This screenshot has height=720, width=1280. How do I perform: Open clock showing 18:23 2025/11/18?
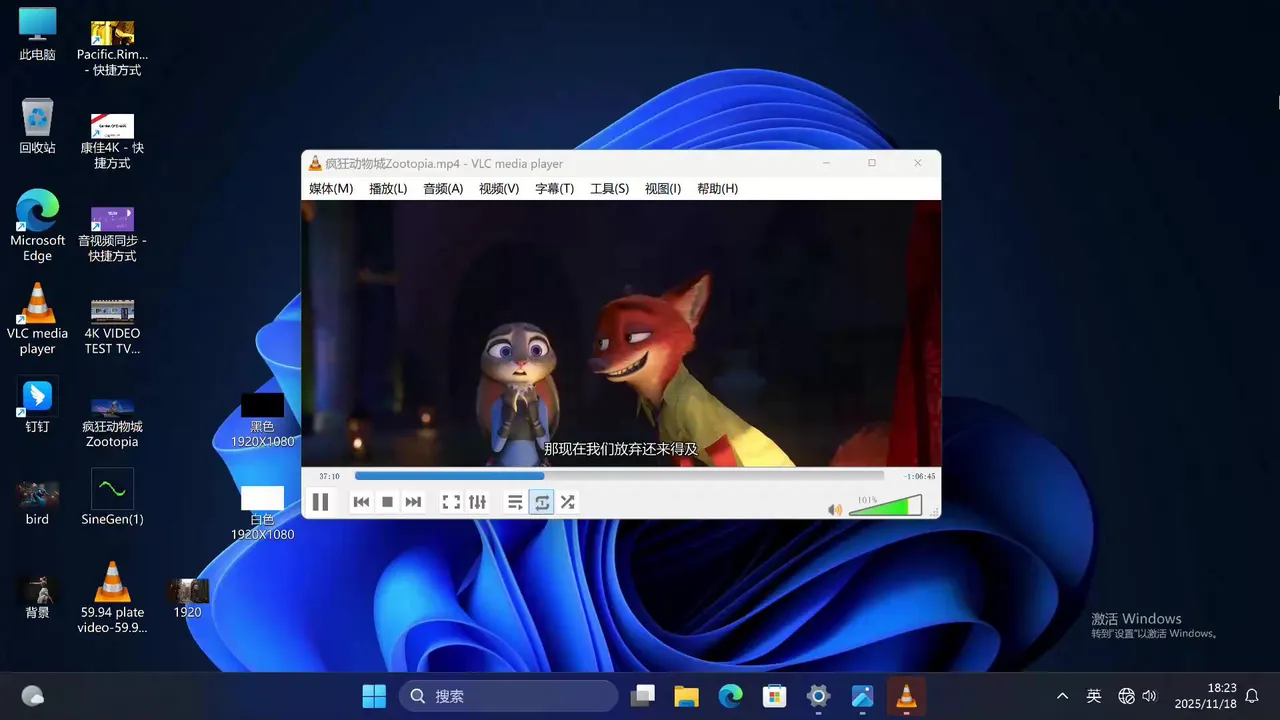[1205, 696]
